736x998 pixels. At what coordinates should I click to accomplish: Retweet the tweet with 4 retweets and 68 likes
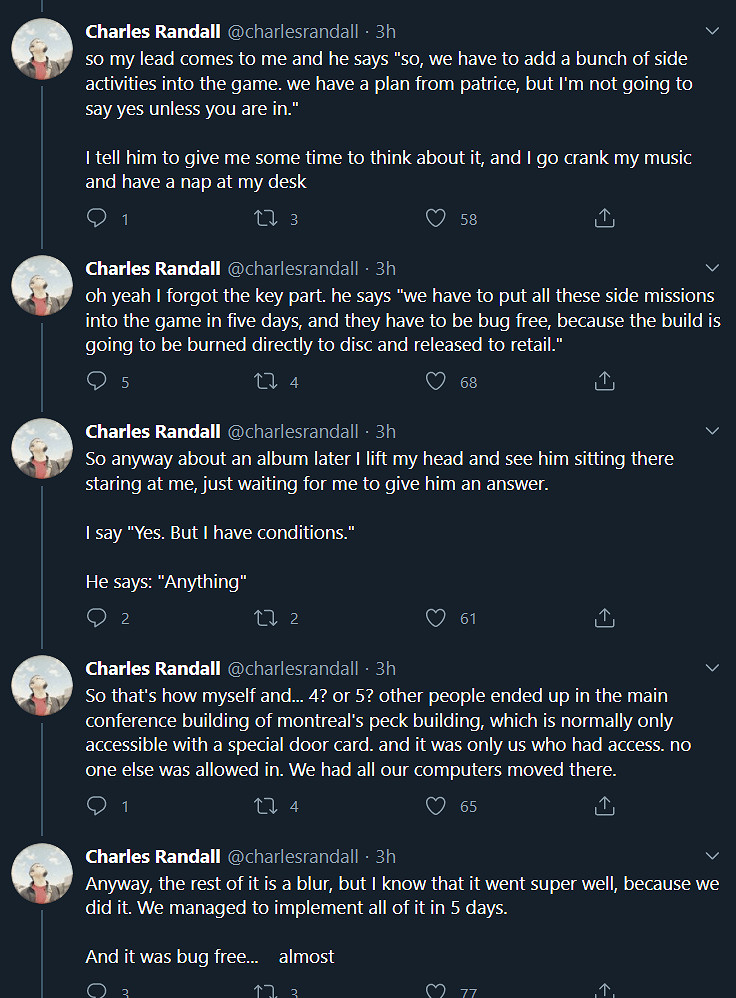[x=266, y=381]
